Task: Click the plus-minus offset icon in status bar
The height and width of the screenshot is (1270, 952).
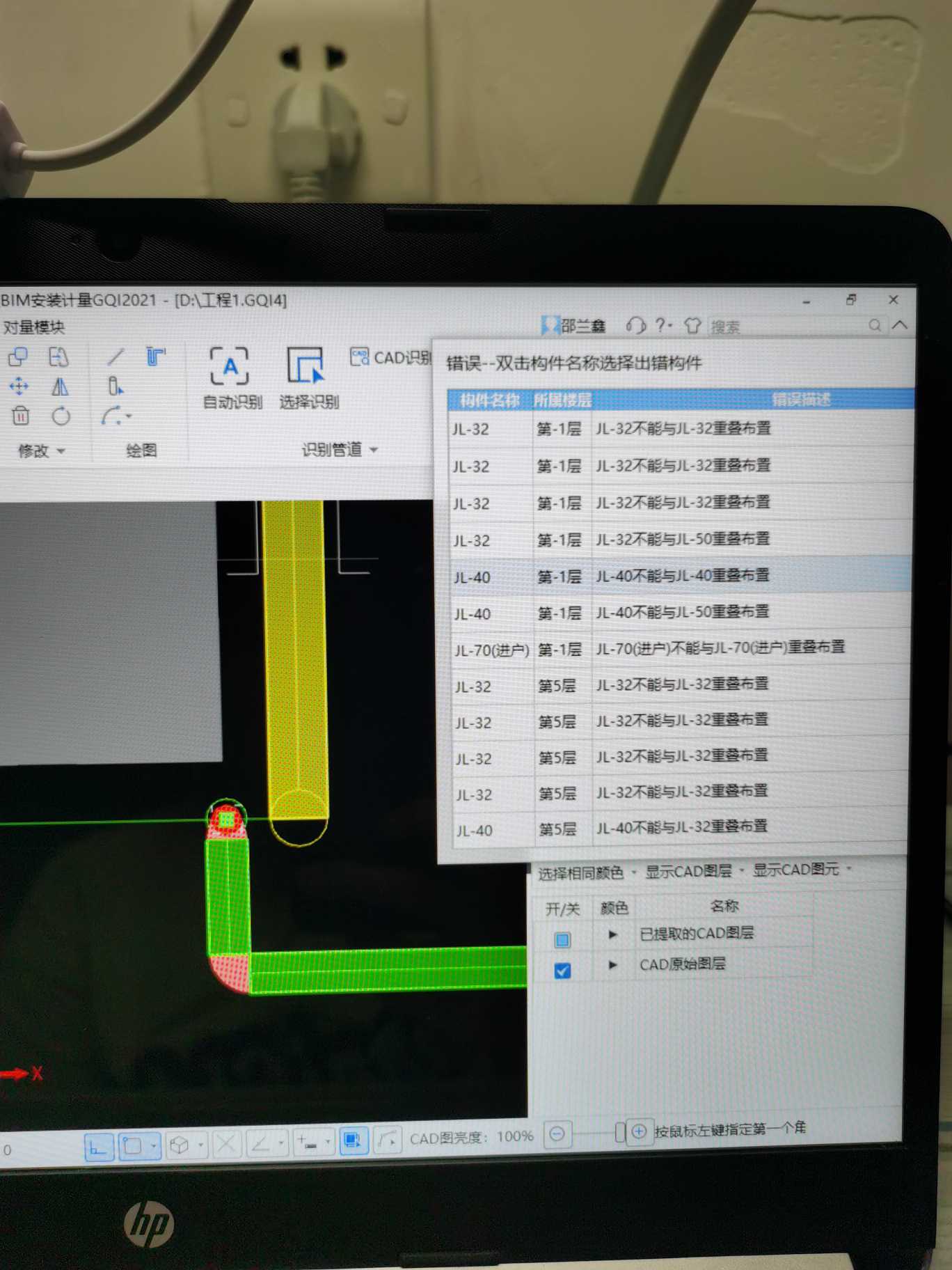Action: (307, 1142)
